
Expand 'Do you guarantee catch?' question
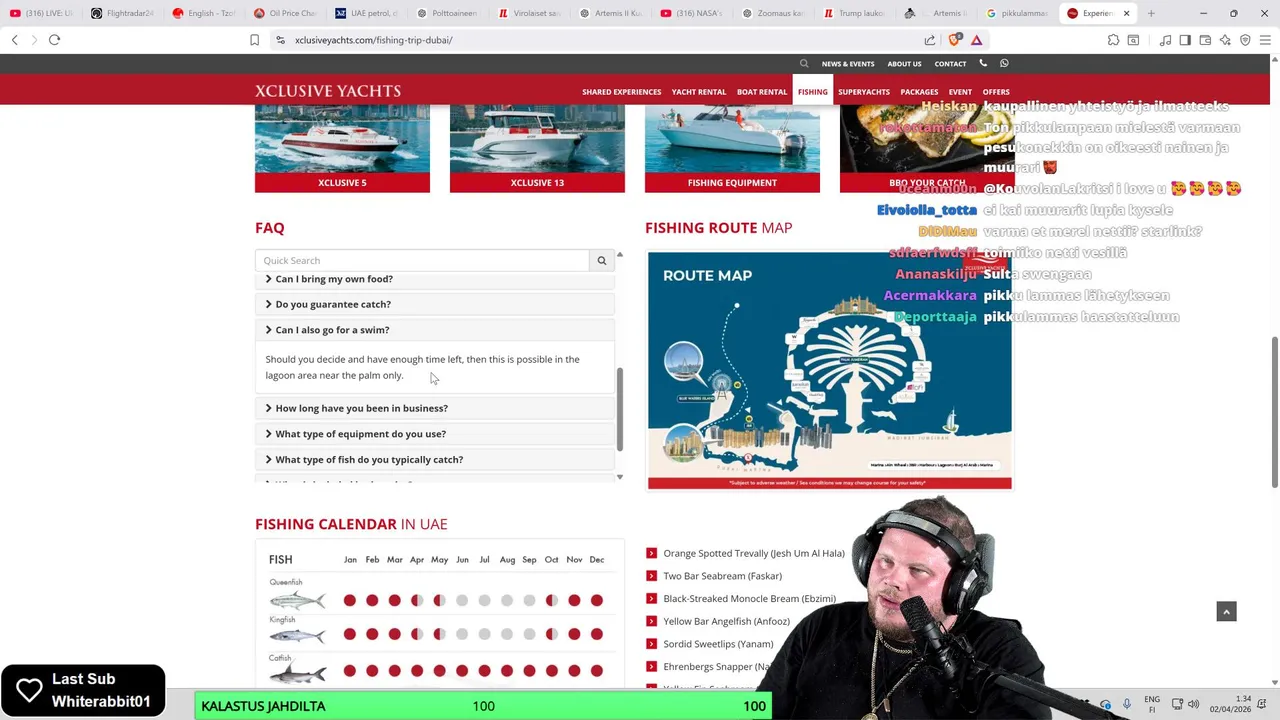tap(434, 304)
